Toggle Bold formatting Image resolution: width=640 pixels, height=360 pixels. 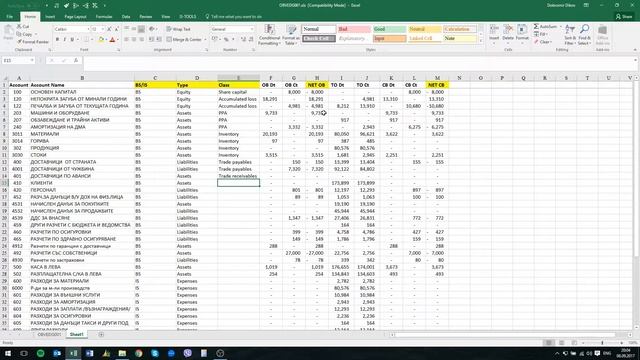point(57,40)
